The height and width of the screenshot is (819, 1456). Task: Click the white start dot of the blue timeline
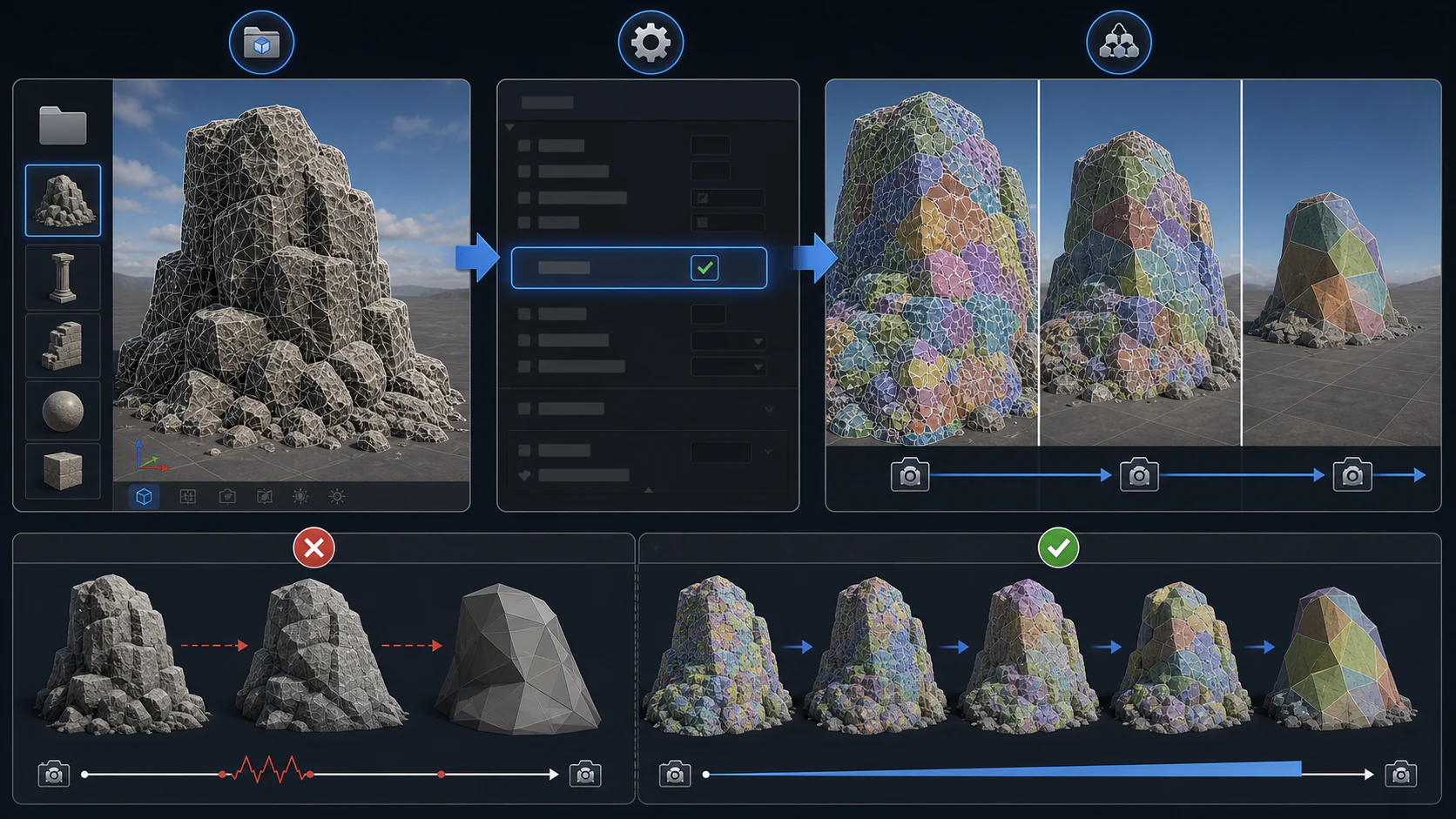[706, 774]
